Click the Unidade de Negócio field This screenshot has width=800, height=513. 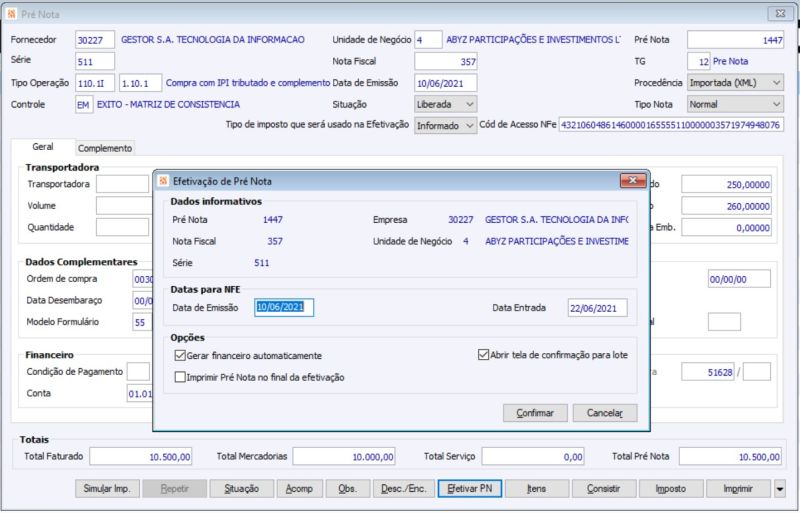point(428,40)
